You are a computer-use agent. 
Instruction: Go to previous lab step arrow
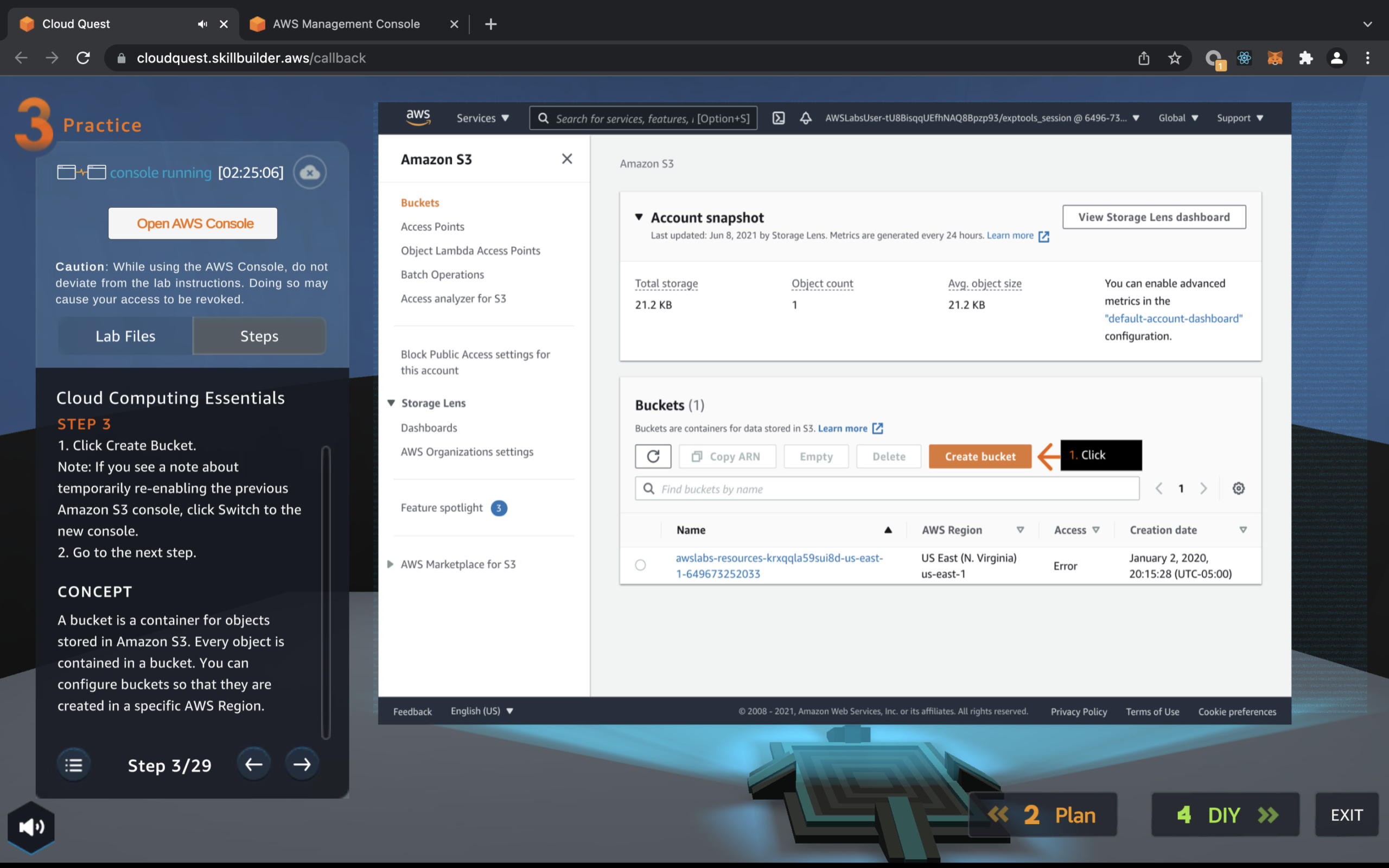tap(254, 764)
